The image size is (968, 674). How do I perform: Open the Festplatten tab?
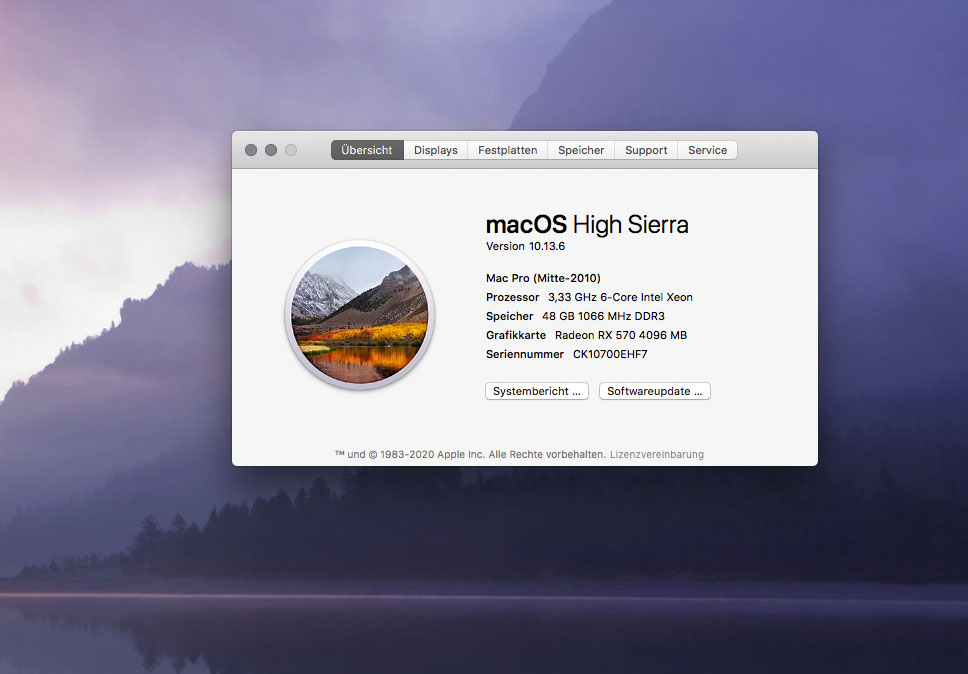tap(507, 150)
